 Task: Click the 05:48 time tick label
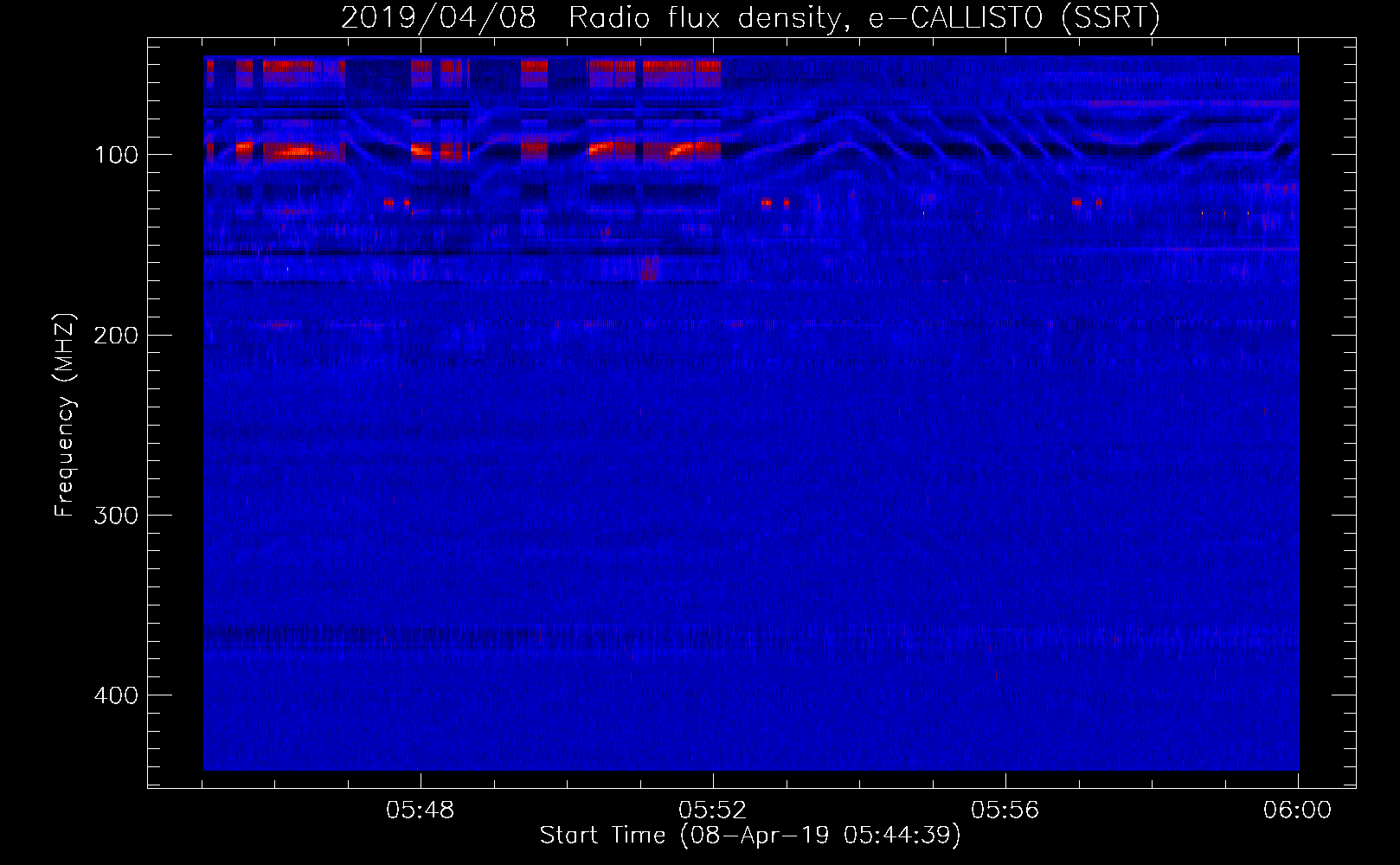tap(421, 810)
